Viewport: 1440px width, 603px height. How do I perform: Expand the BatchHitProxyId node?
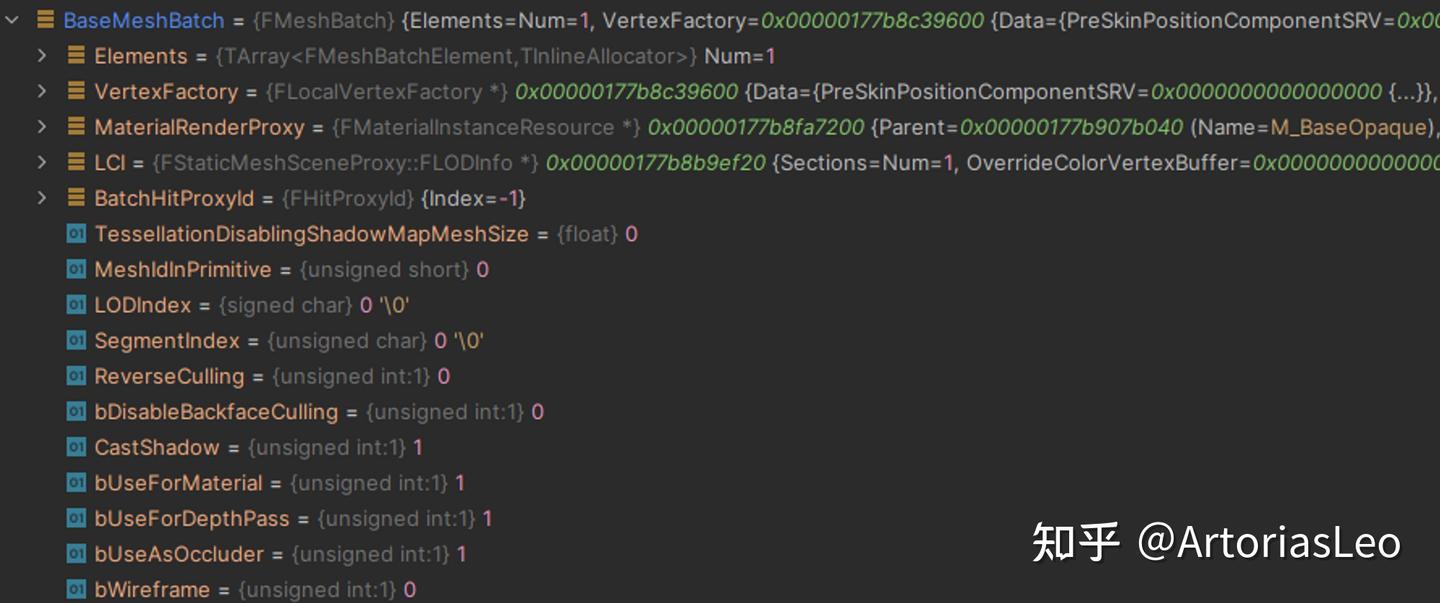click(x=42, y=198)
